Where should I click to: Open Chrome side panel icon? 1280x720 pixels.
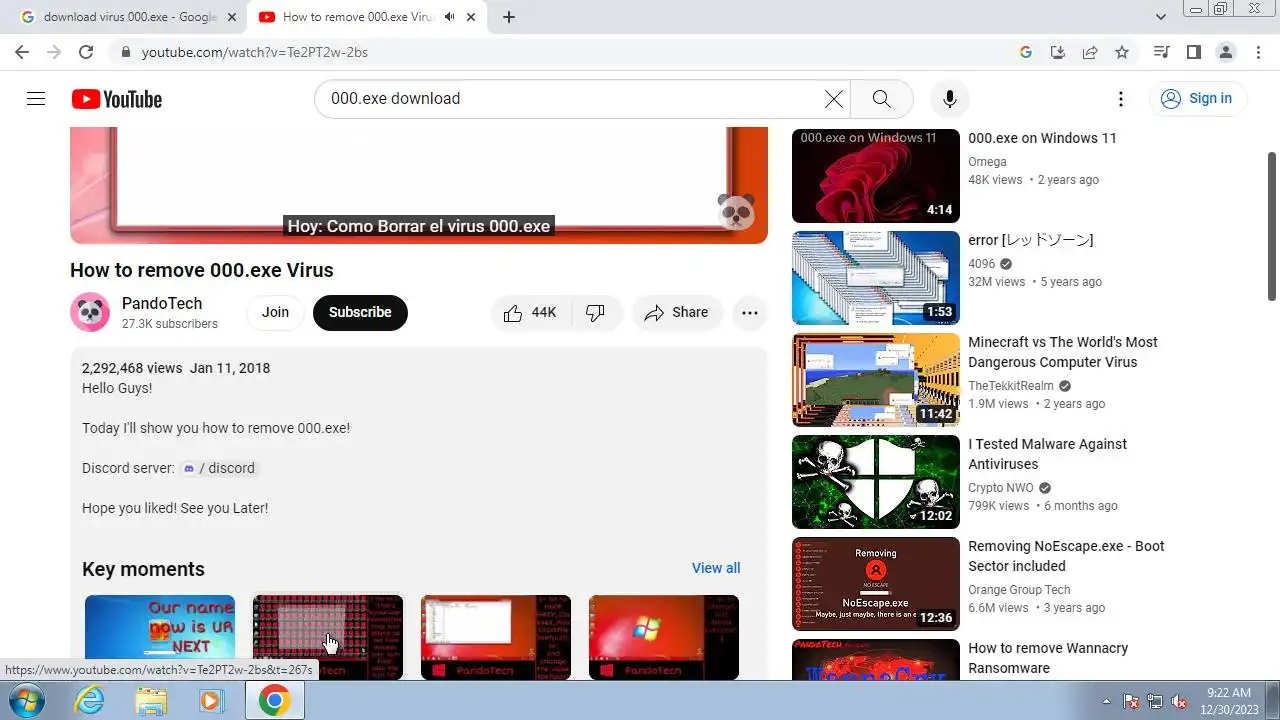[x=1193, y=52]
